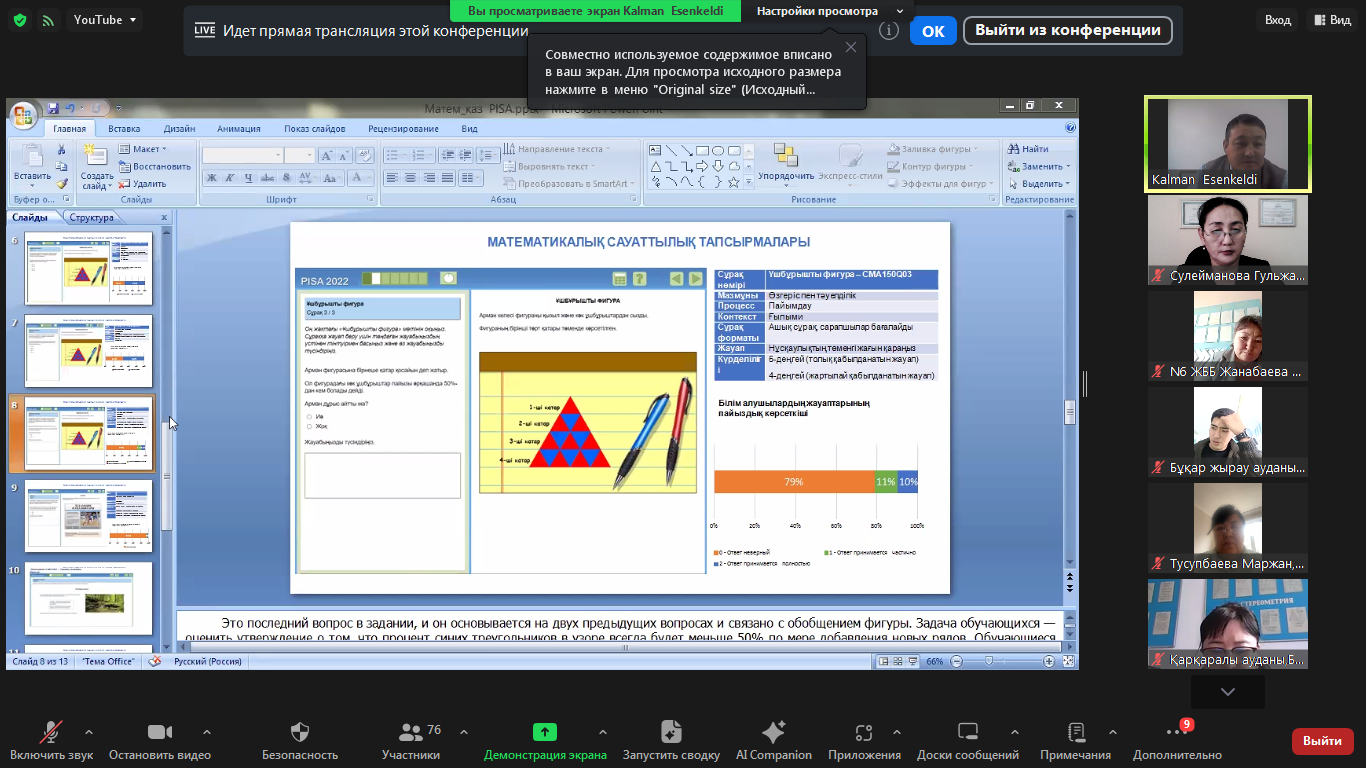Viewport: 1366px width, 768px height.
Task: Open the Дополнительно more options icon
Action: (1177, 732)
